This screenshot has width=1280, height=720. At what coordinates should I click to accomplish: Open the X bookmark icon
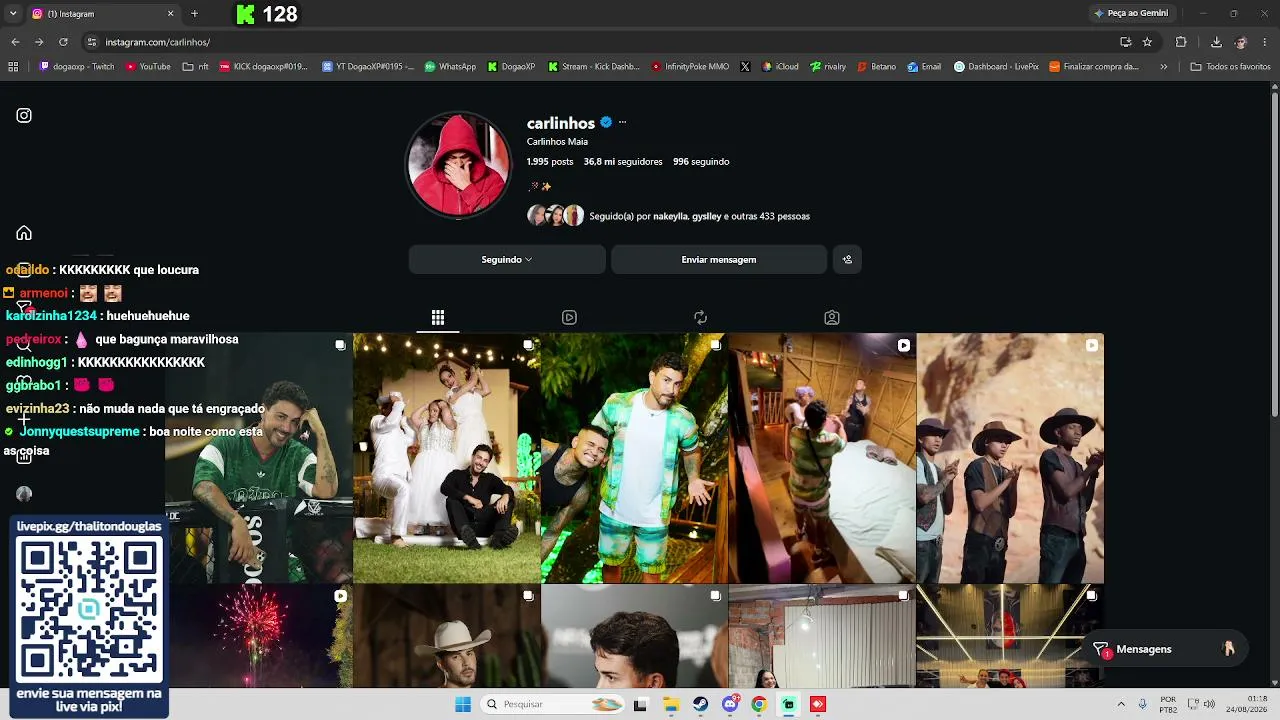[745, 67]
